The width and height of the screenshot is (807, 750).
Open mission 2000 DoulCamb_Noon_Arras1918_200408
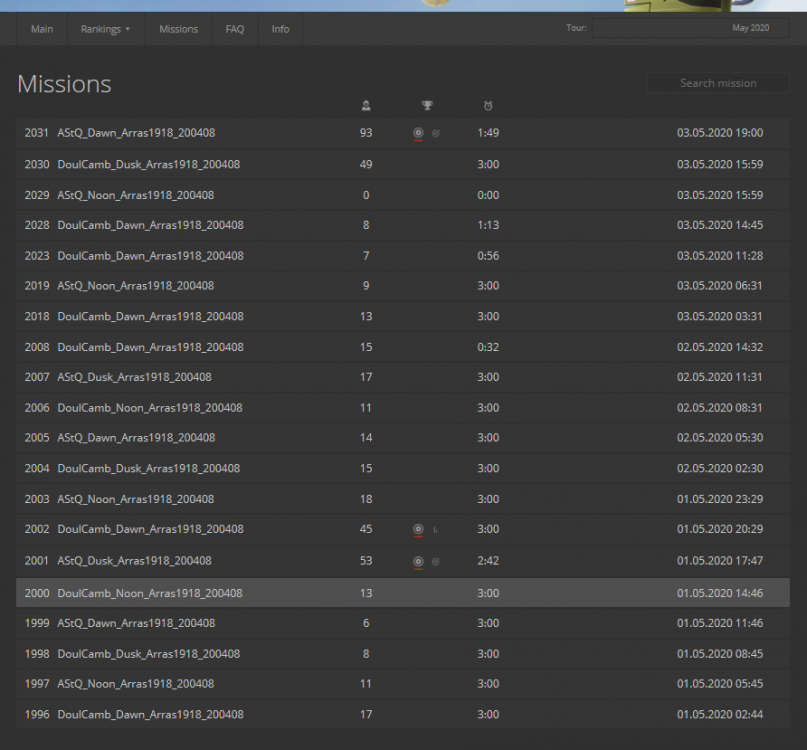pyautogui.click(x=148, y=593)
